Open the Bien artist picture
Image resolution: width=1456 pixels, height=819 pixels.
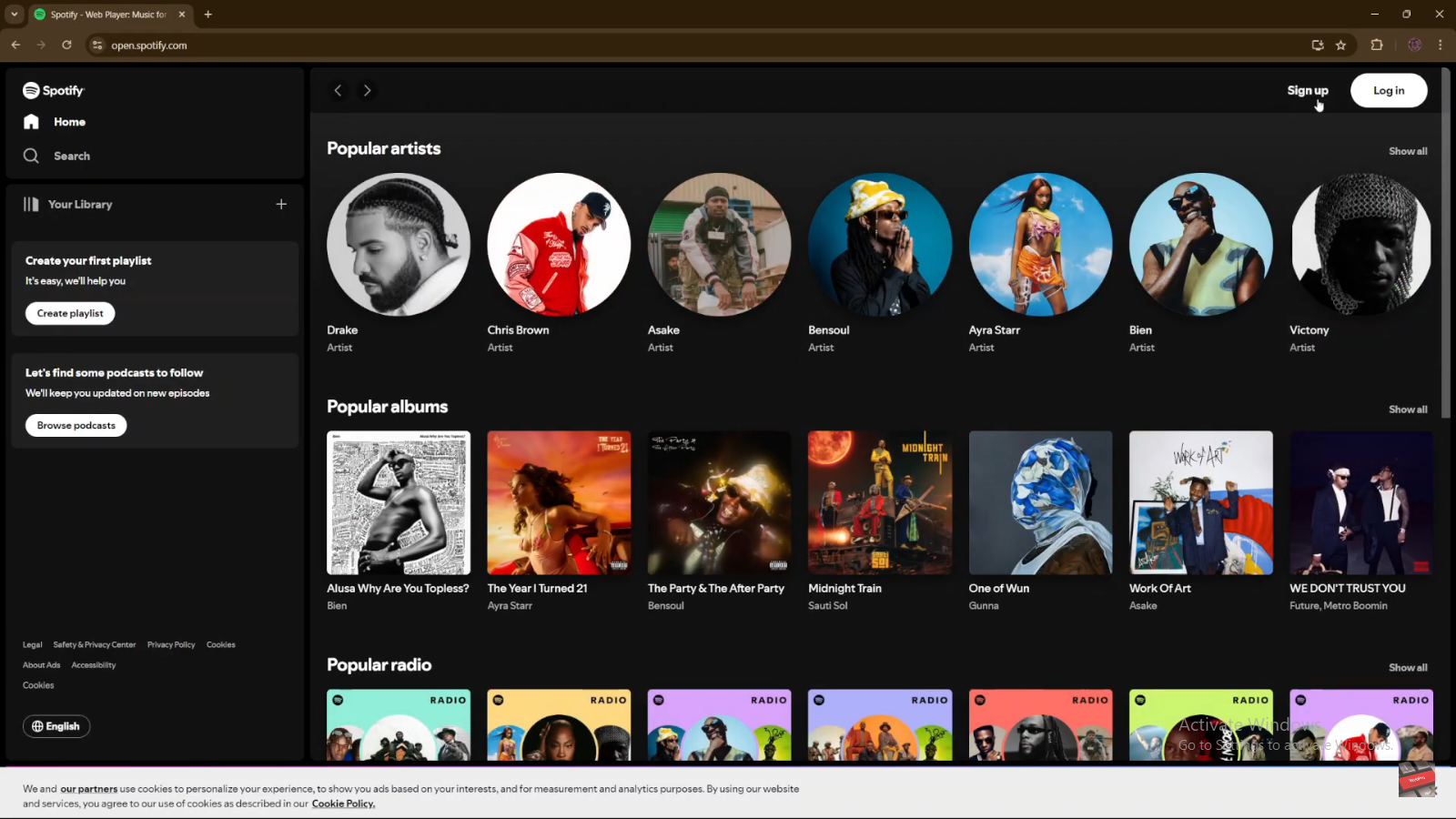click(1201, 245)
